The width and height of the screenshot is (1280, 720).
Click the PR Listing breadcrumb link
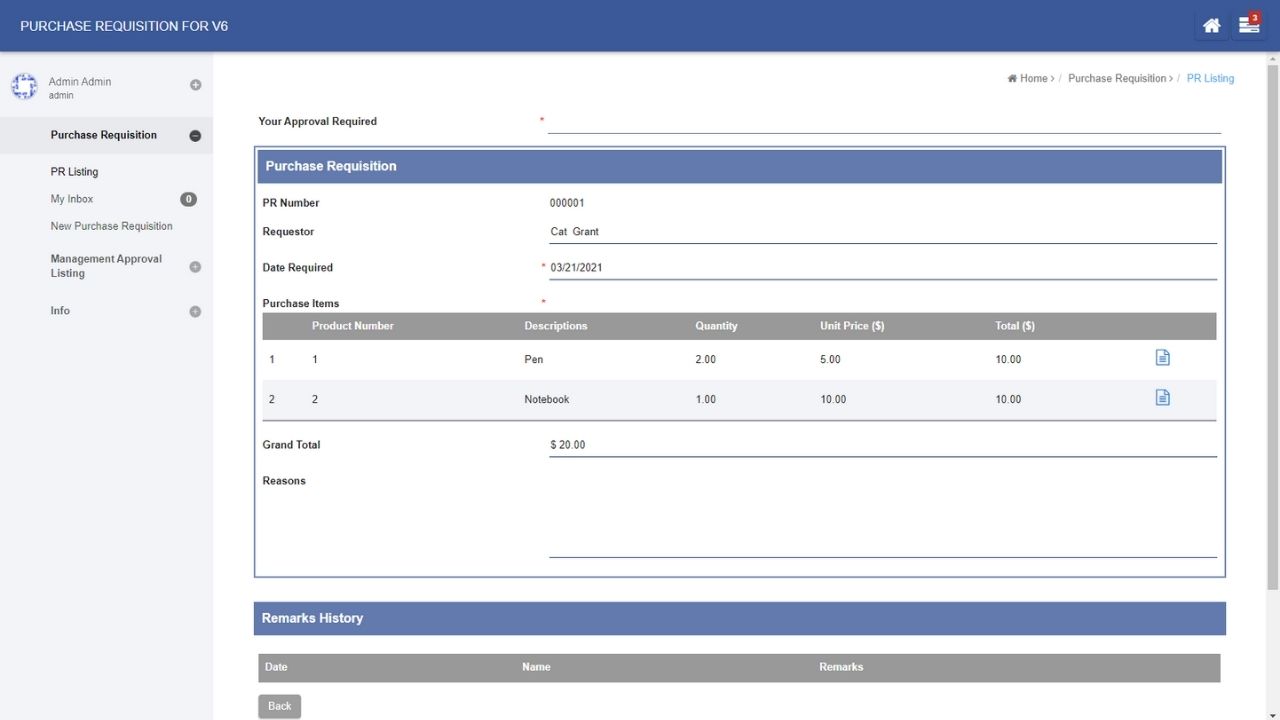click(1210, 79)
